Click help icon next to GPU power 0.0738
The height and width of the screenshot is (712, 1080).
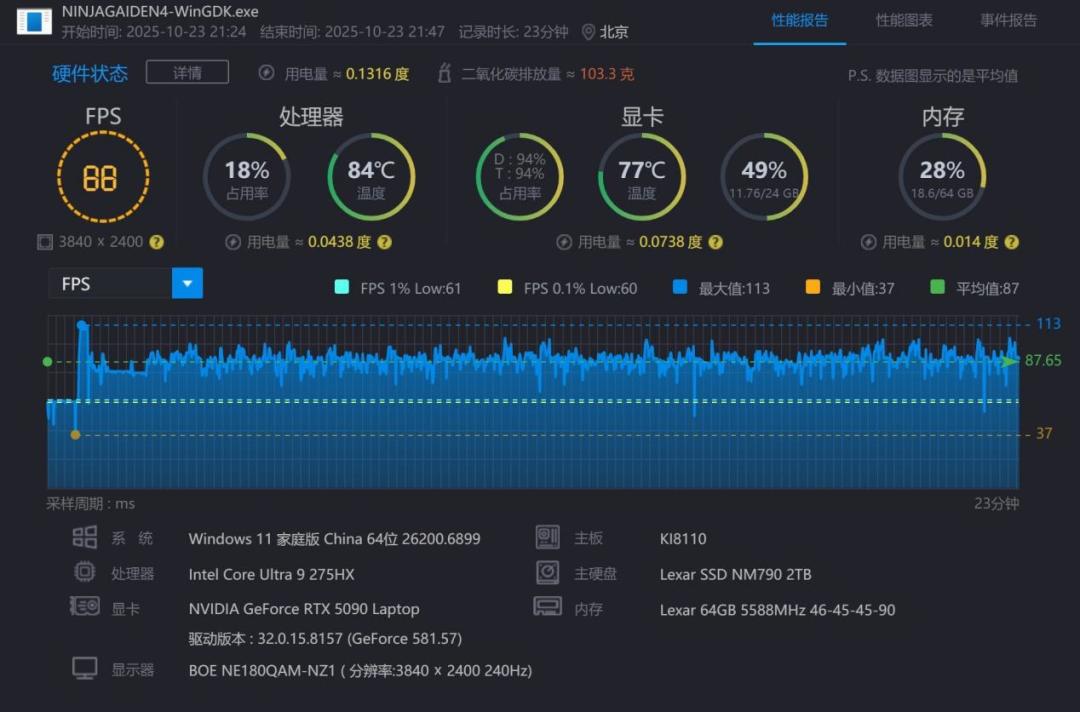click(x=716, y=242)
